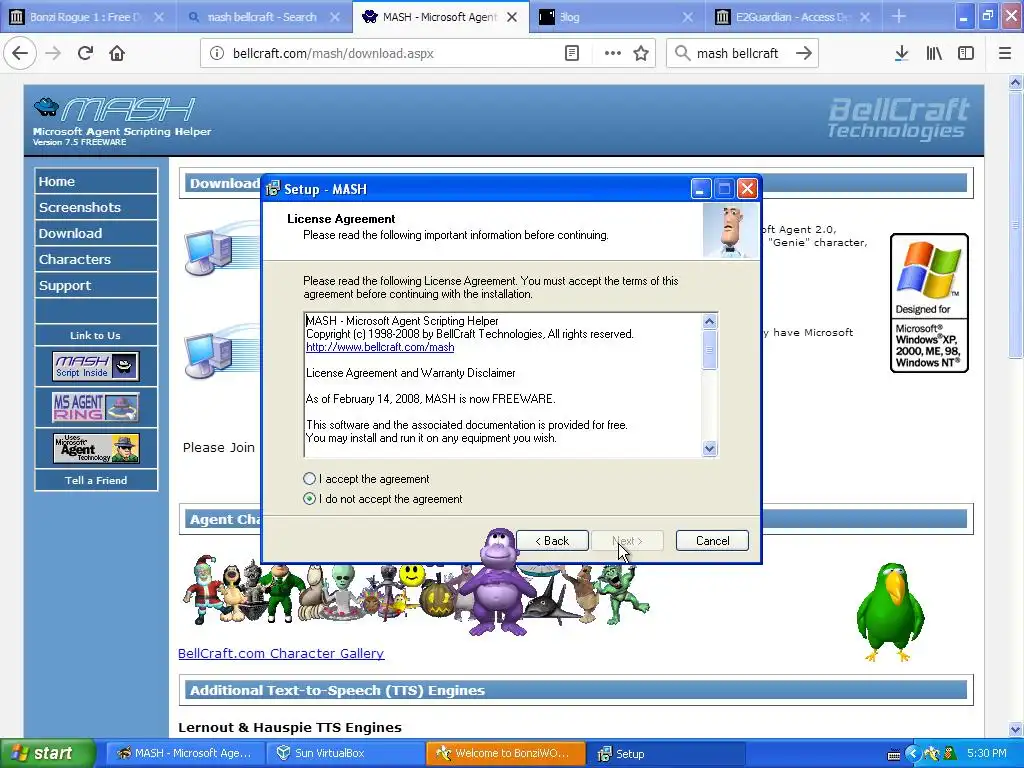
Task: Click the license text scrollbar thumb
Action: coord(709,350)
